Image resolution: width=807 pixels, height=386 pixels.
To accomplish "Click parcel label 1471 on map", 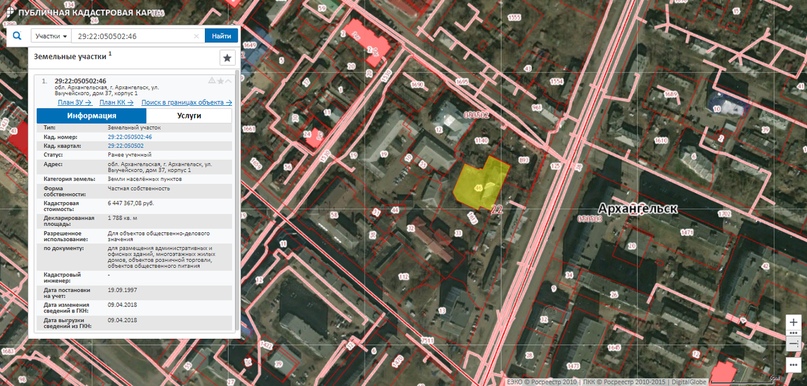I will (687, 233).
